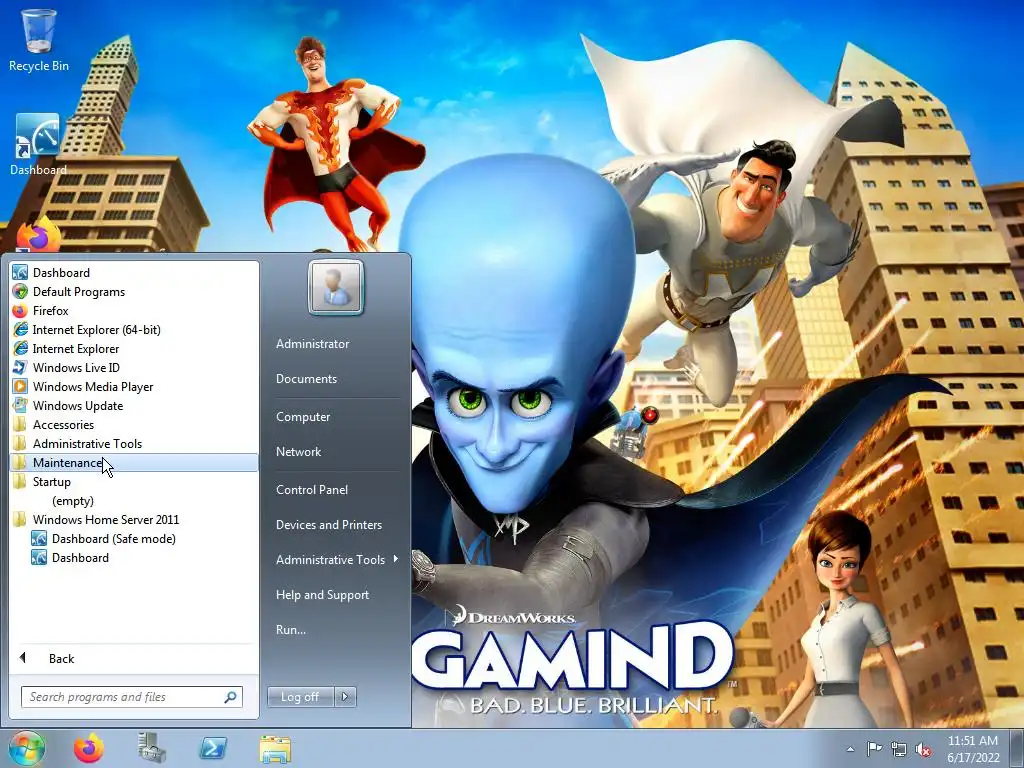
Task: Click the Default Programs entry text
Action: click(79, 292)
